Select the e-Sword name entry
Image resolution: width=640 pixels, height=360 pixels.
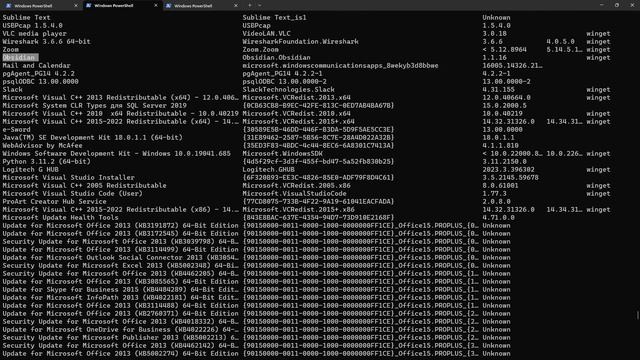(16, 129)
